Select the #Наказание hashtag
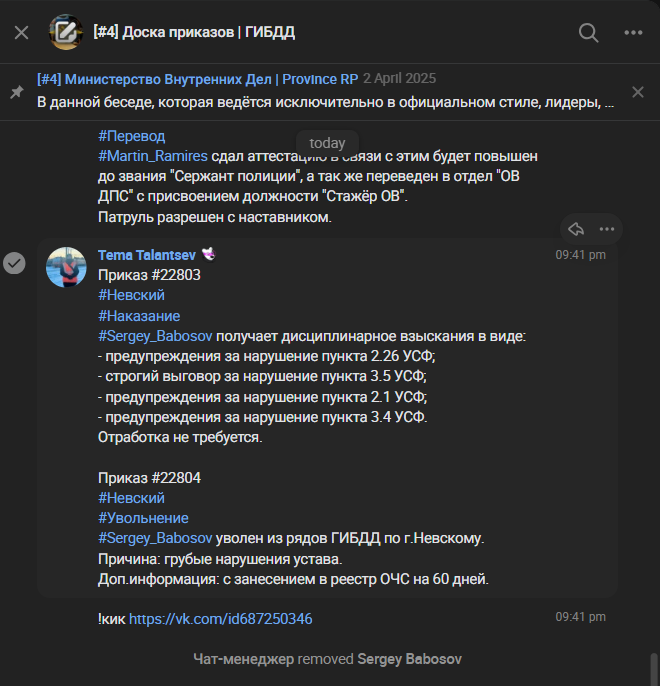660x686 pixels. [x=139, y=316]
